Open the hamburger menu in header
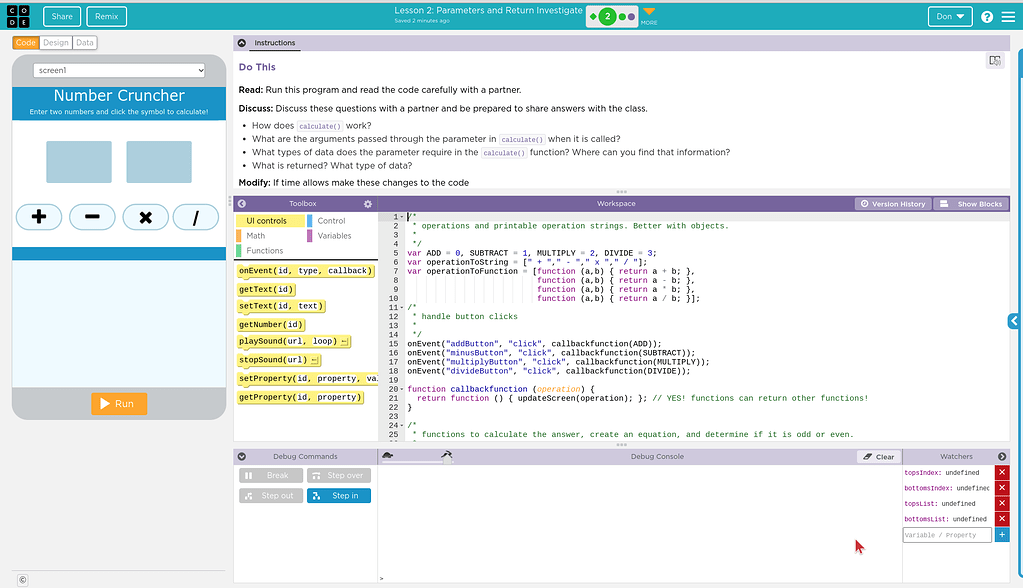Viewport: 1023px width, 588px height. pyautogui.click(x=1007, y=17)
